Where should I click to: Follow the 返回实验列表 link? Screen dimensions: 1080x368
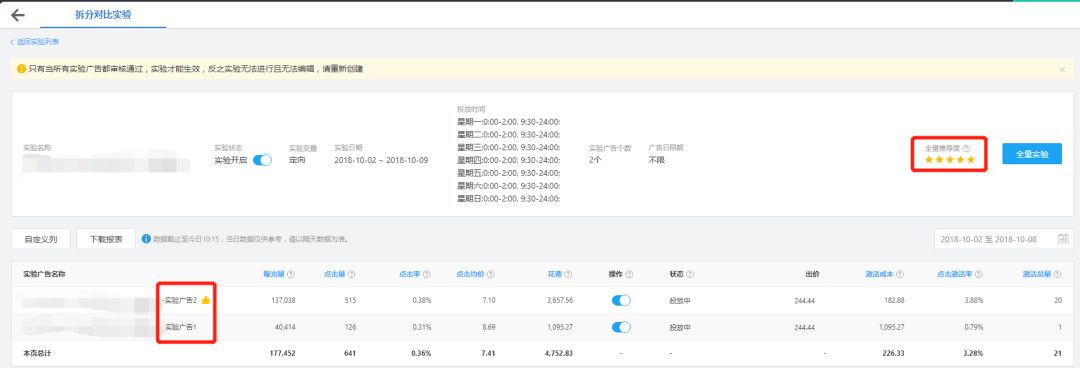(34, 42)
